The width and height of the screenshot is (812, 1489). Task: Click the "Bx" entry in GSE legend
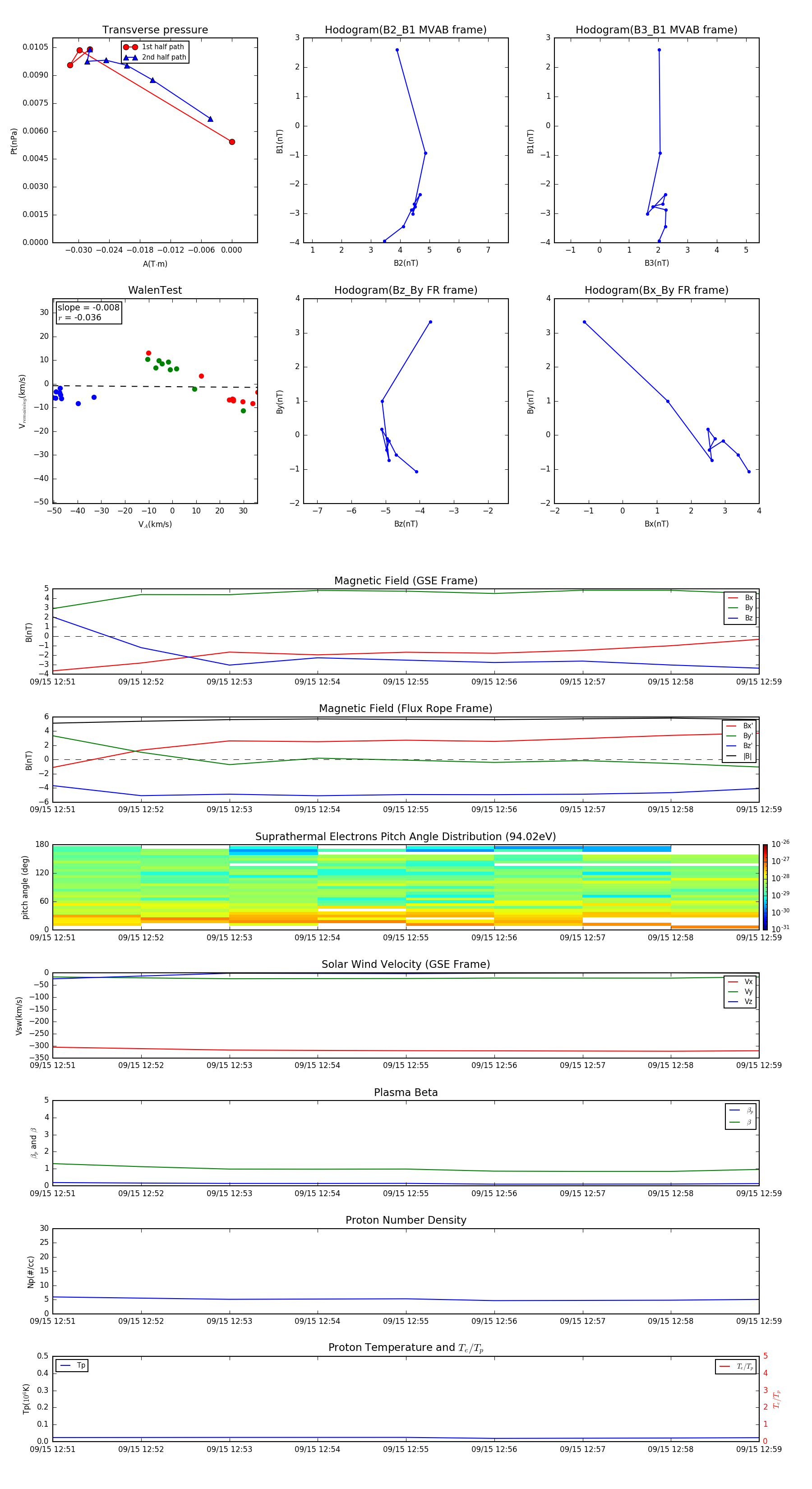[x=741, y=598]
